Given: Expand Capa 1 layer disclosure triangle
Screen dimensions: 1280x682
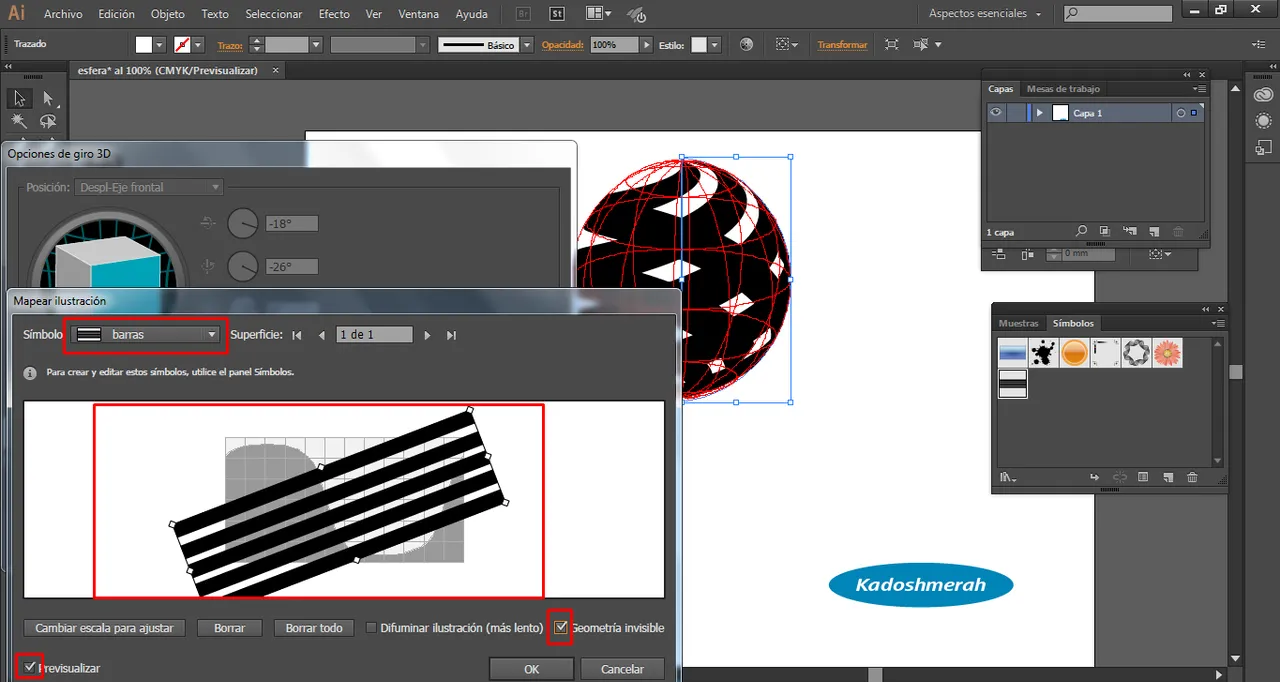Looking at the screenshot, I should point(1040,113).
